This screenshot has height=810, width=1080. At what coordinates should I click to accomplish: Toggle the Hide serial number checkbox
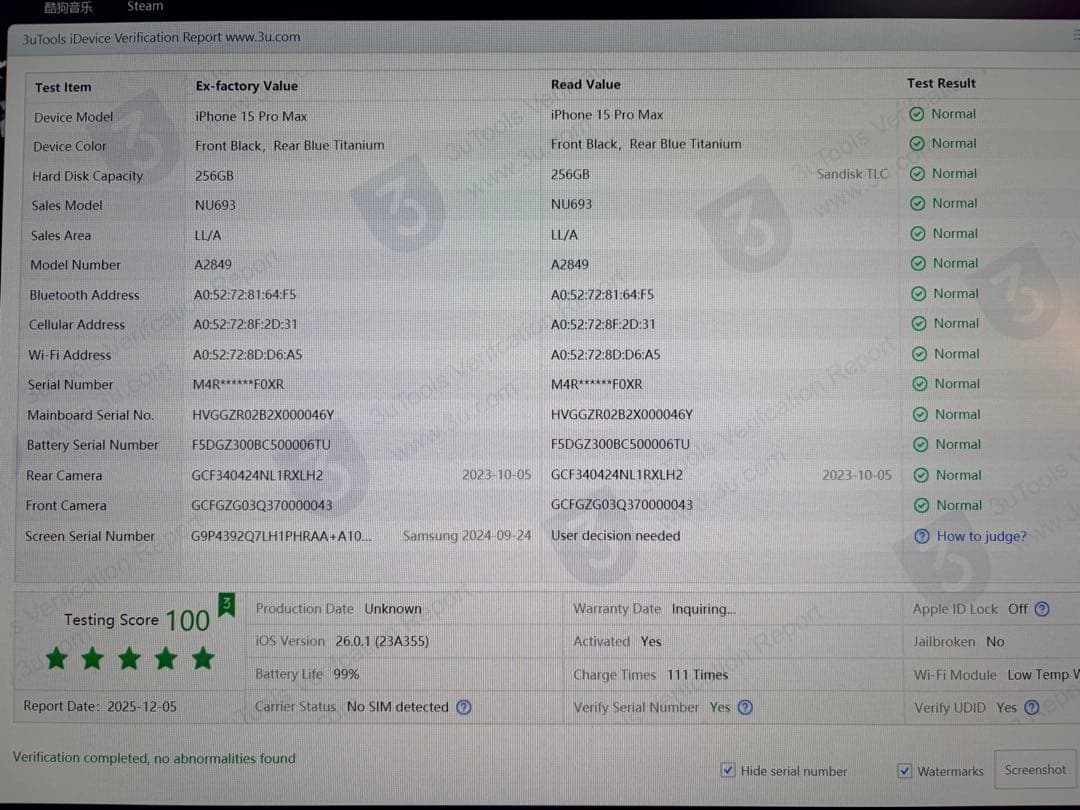[727, 770]
